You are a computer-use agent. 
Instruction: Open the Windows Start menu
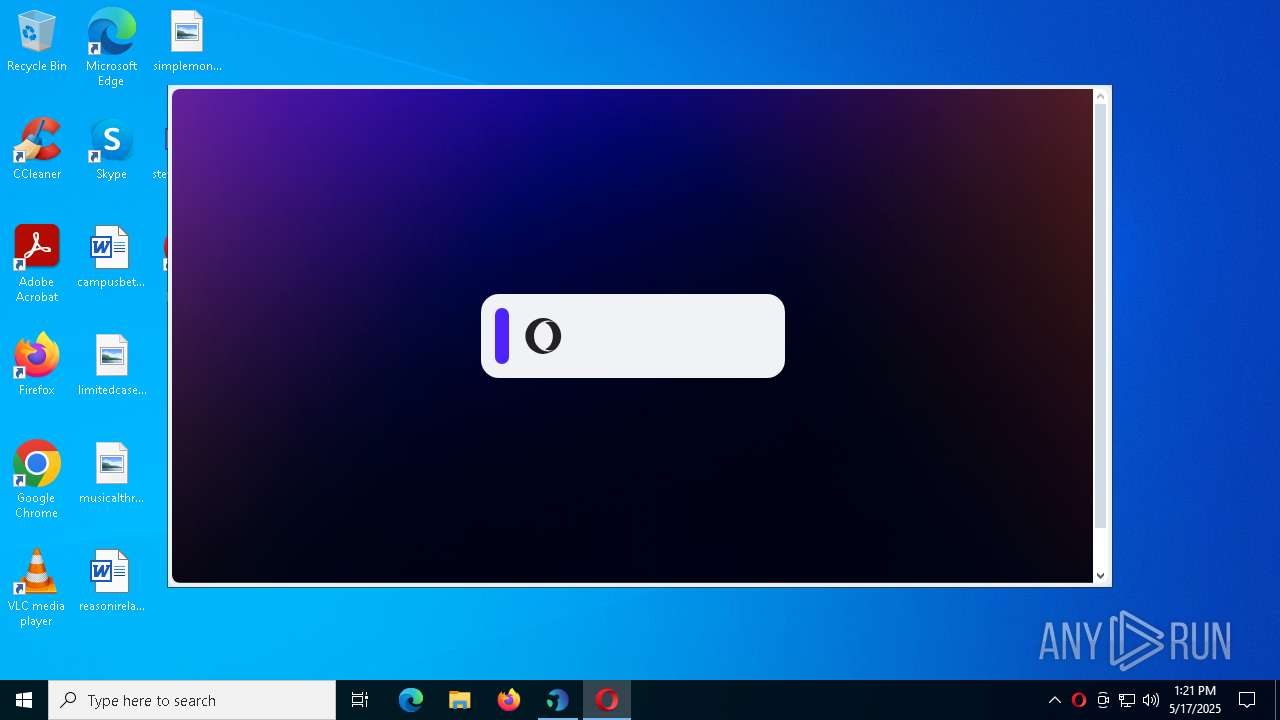point(24,700)
